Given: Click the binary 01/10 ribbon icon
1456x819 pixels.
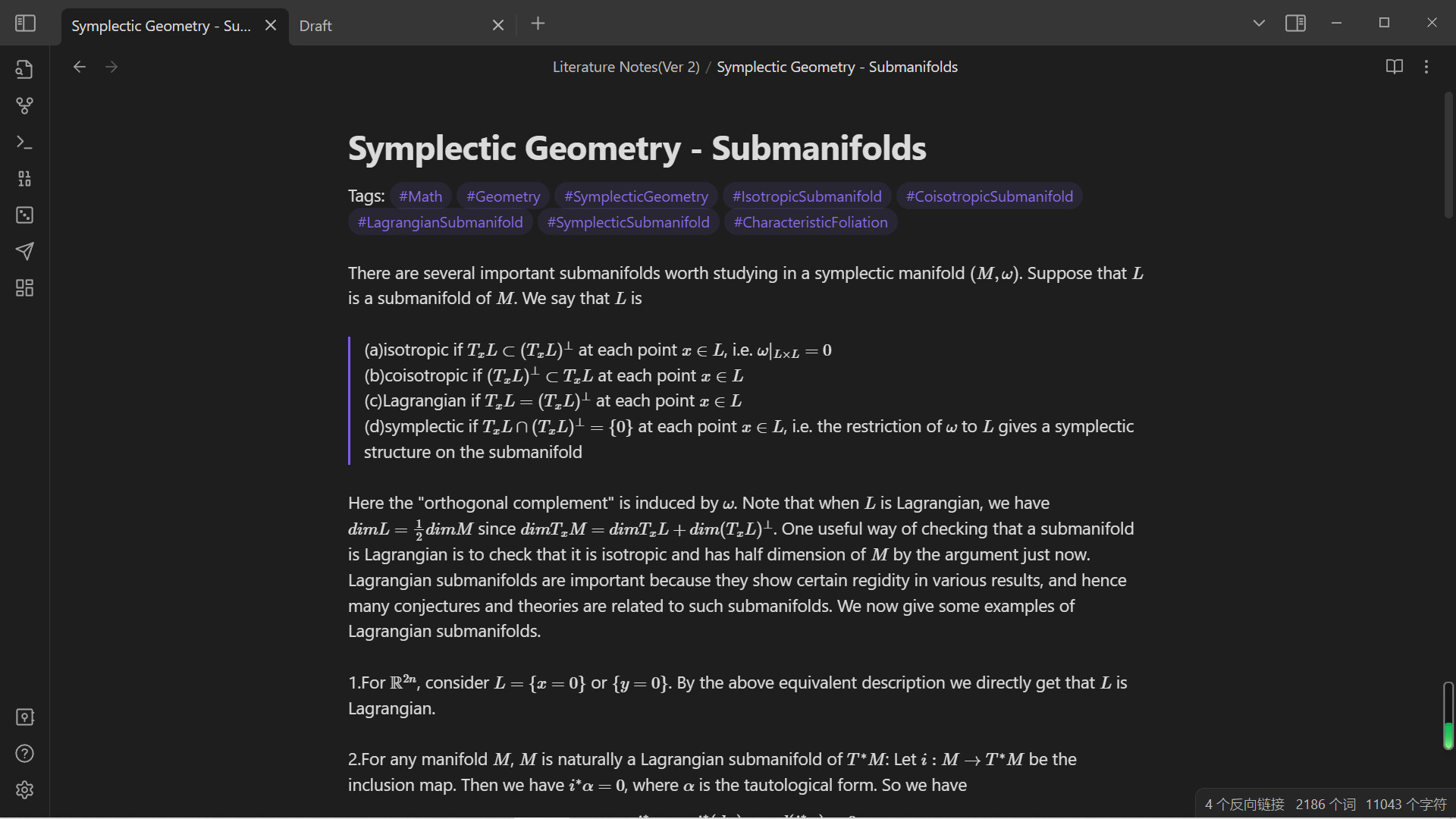Looking at the screenshot, I should click(25, 179).
